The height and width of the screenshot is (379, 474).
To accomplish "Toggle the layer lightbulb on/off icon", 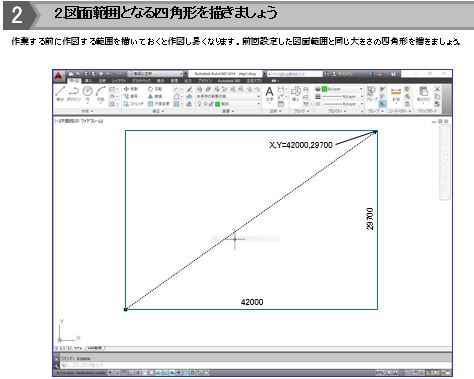I will click(200, 104).
